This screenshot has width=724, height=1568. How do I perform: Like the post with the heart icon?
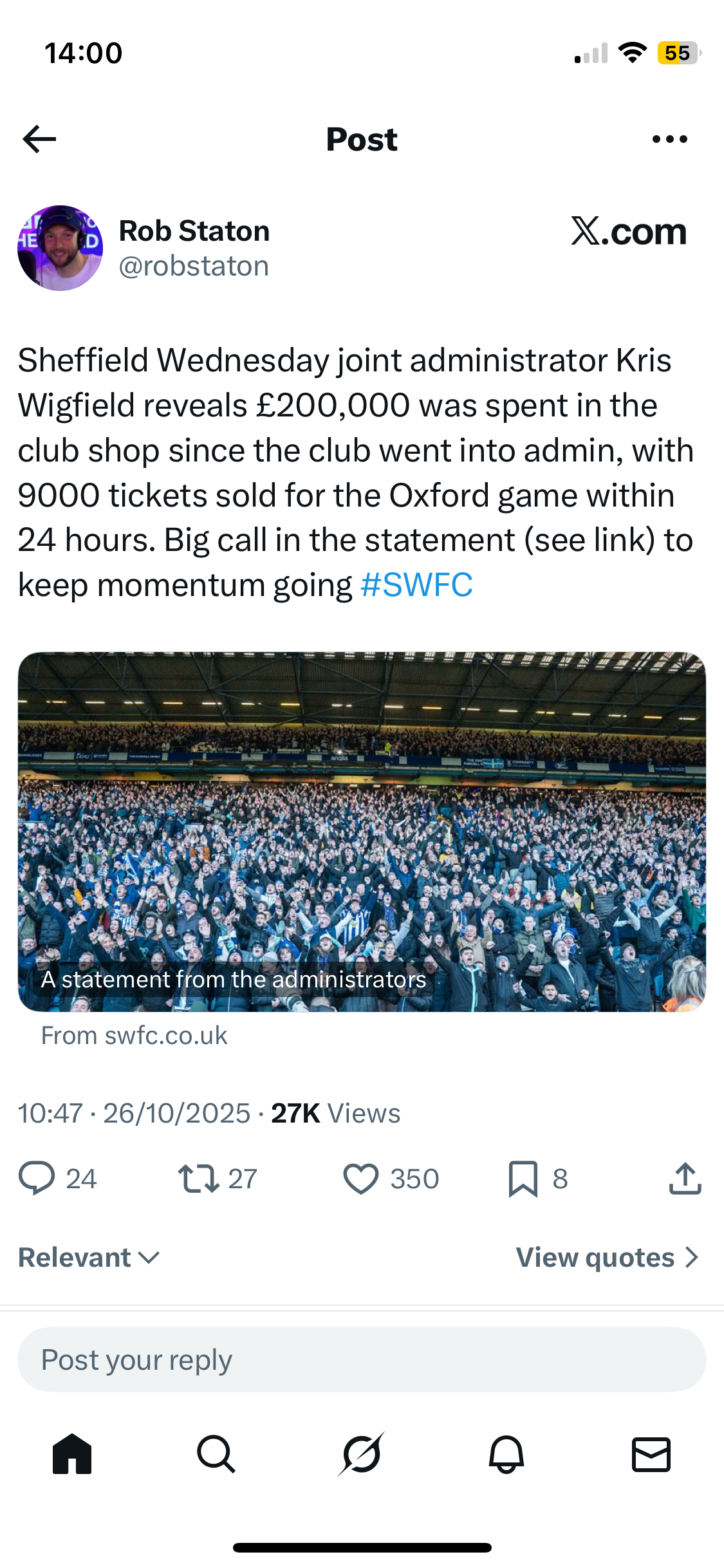[x=360, y=1179]
